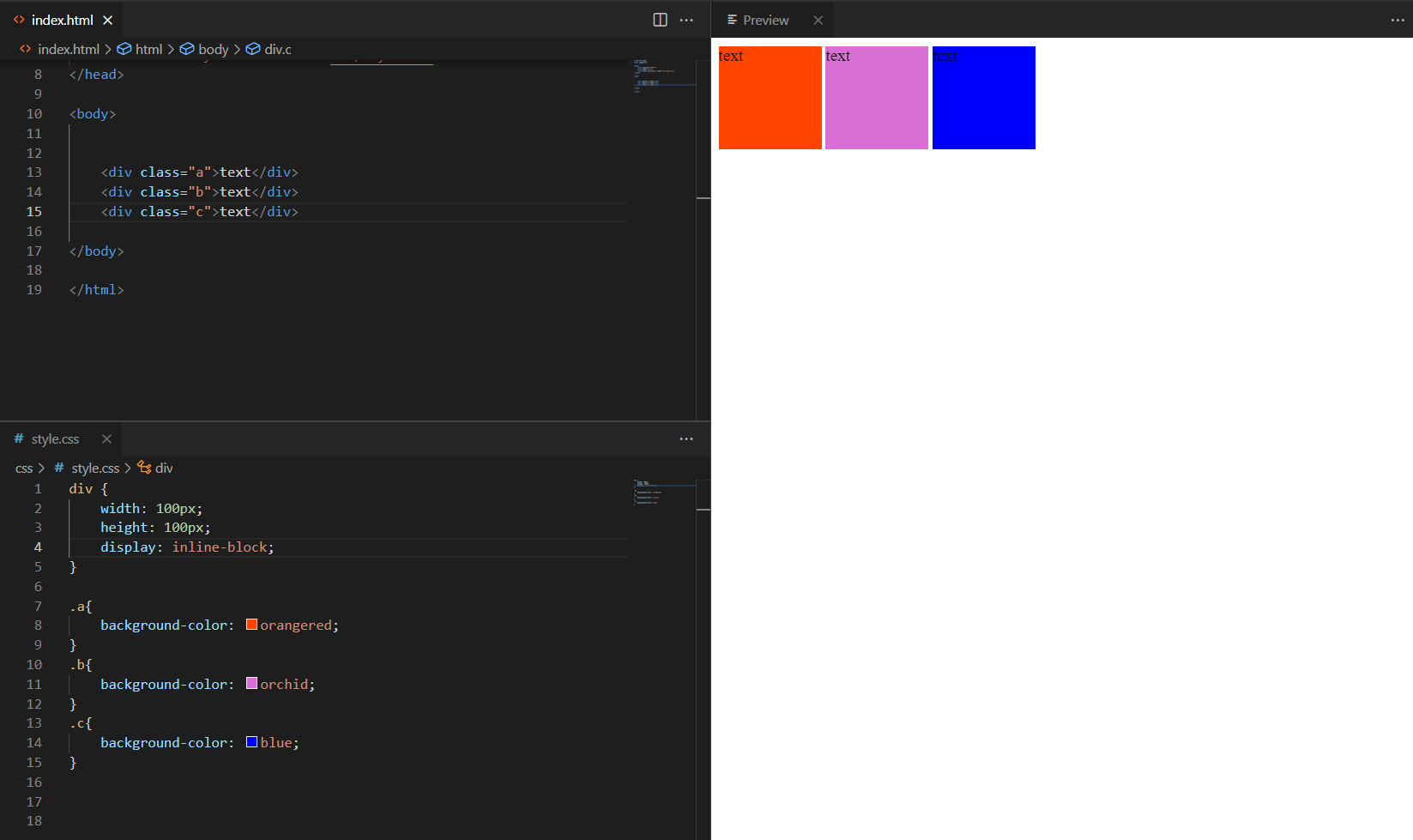The height and width of the screenshot is (840, 1413).
Task: Open the css folder breadcrumb in style.css
Action: [24, 468]
